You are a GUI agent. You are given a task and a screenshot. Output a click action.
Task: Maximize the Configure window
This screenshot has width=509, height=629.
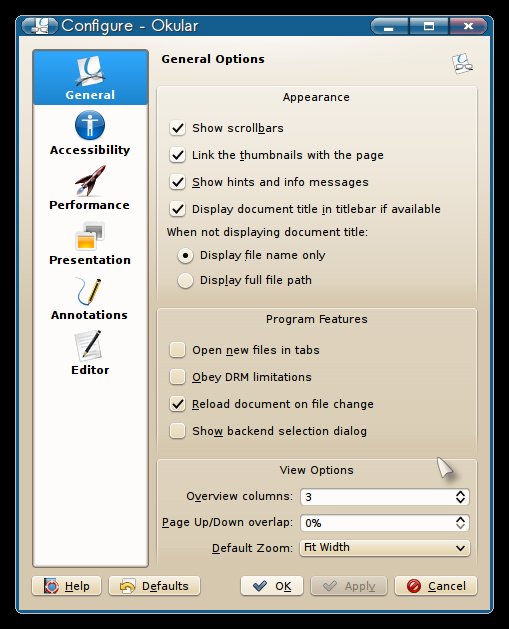(429, 26)
